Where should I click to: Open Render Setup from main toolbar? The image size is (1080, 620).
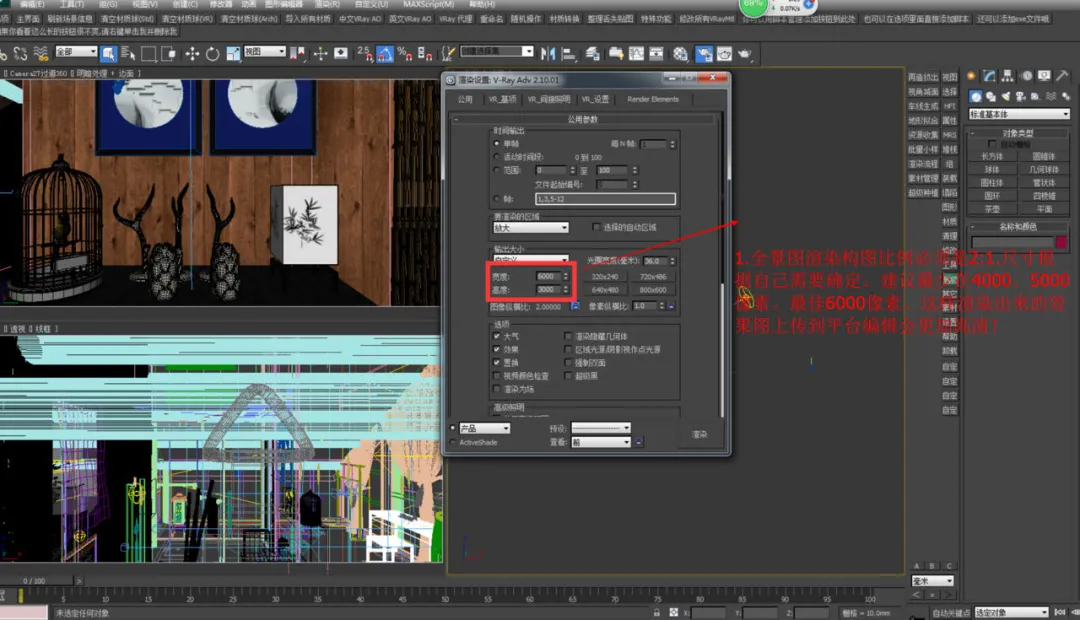(x=704, y=54)
